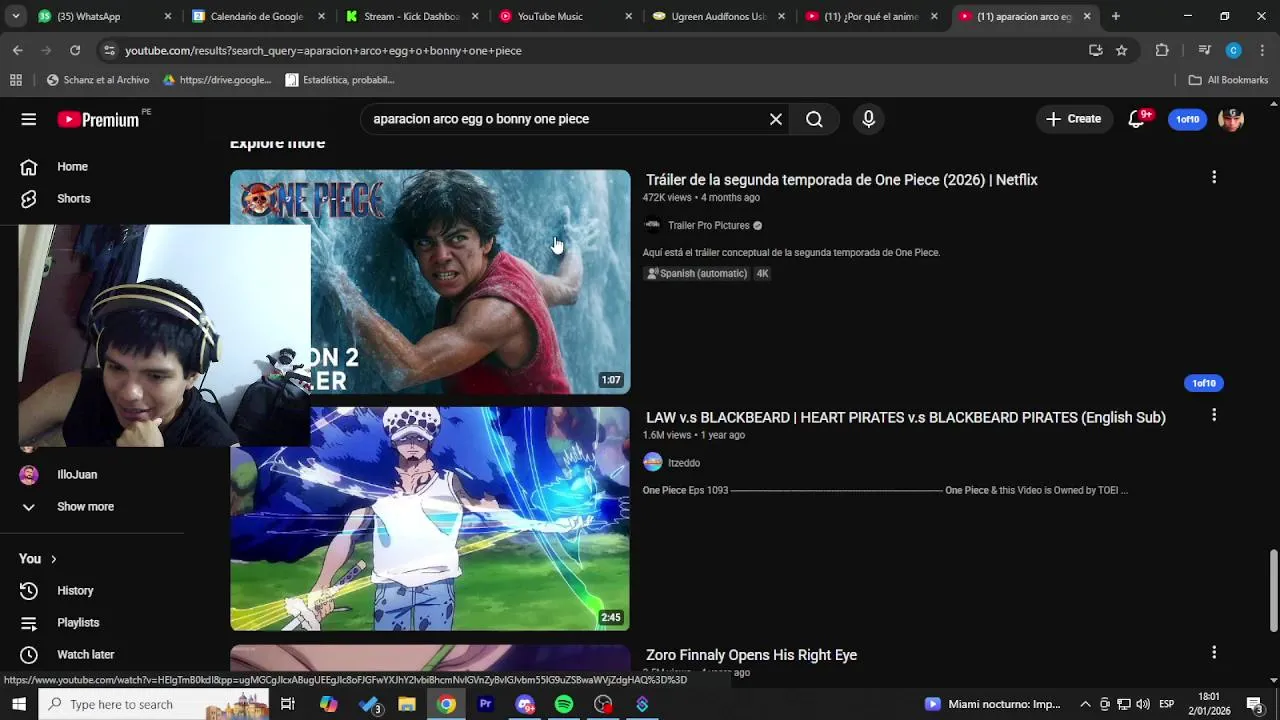This screenshot has height=720, width=1280.
Task: Open options menu for Law v.s Blackbeard video
Action: tap(1214, 415)
